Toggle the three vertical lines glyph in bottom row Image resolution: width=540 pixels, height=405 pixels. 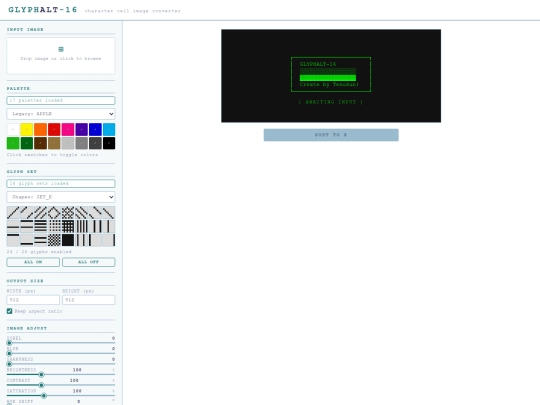[82, 240]
